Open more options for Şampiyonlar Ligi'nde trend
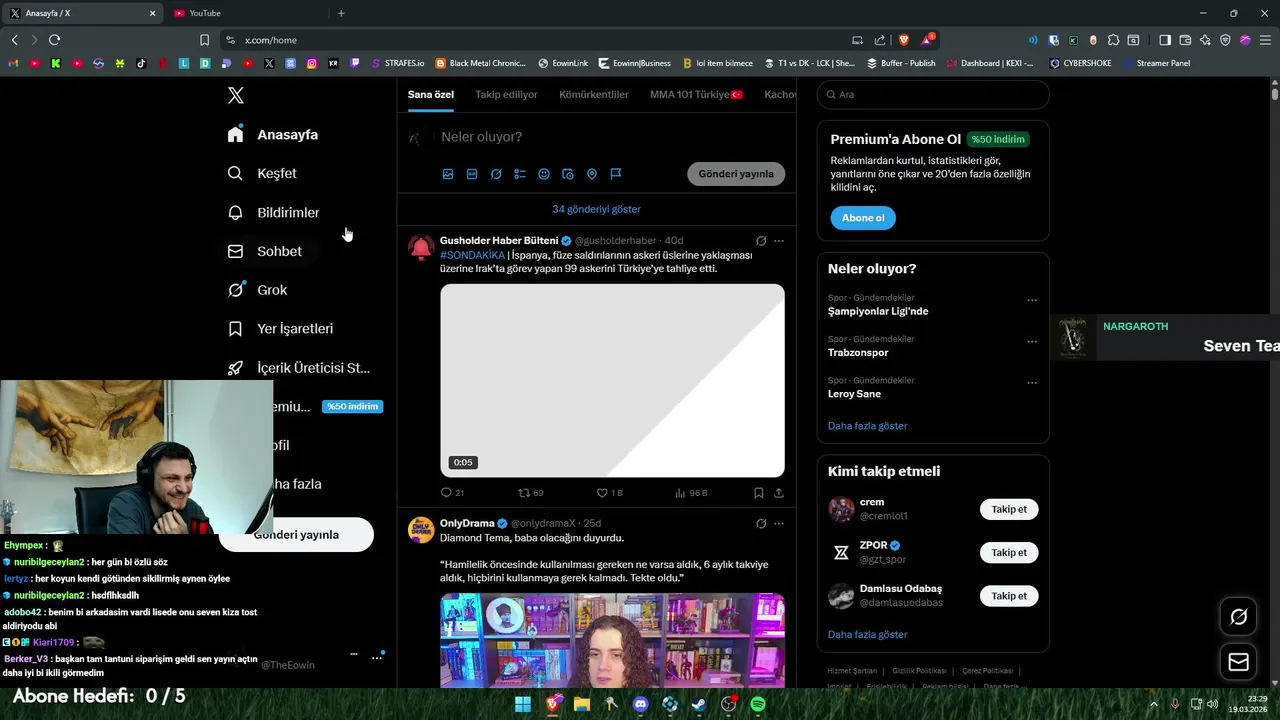 (1032, 300)
